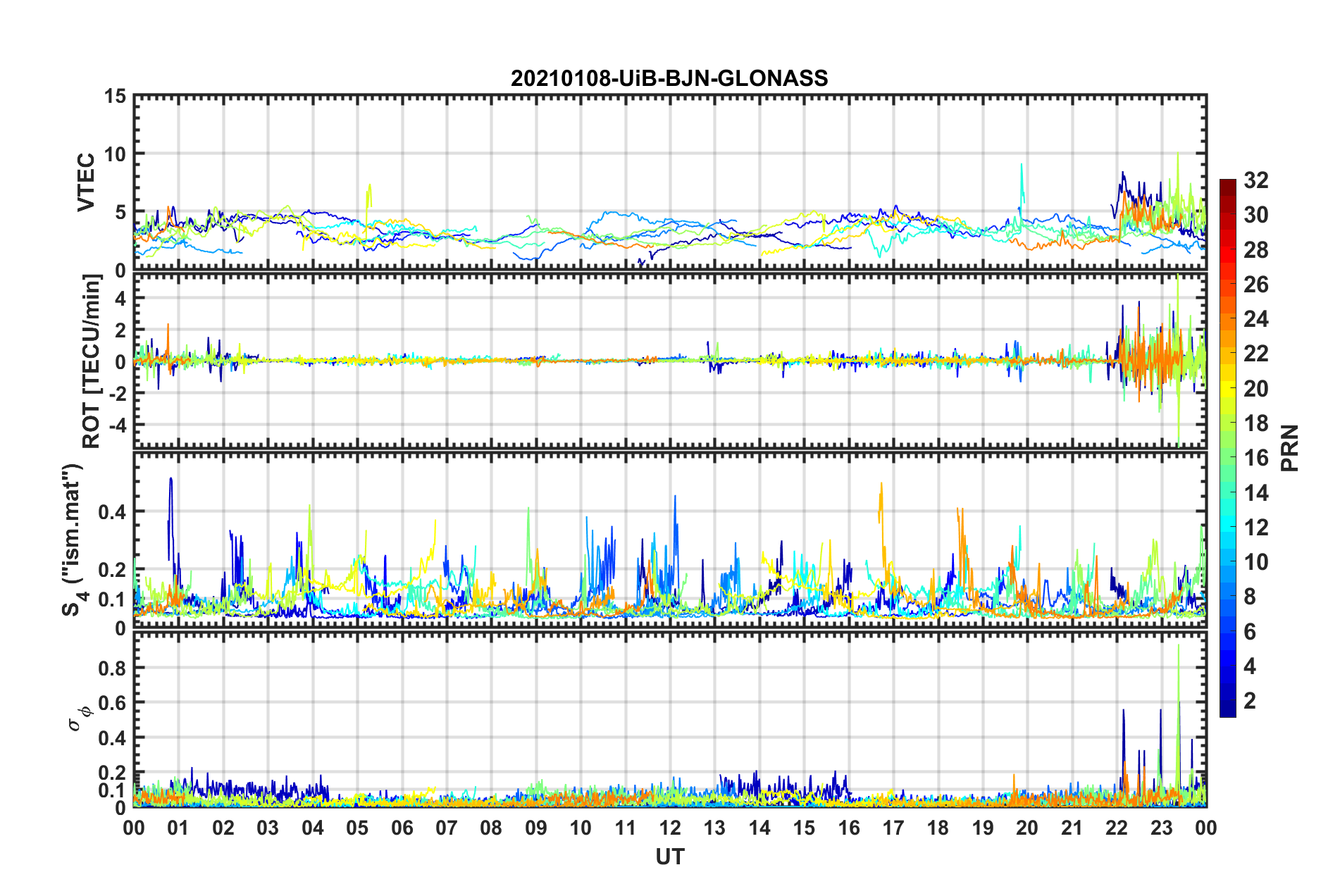This screenshot has height=896, width=1340.
Task: Select the ROT axis tick label -2
Action: 118,393
